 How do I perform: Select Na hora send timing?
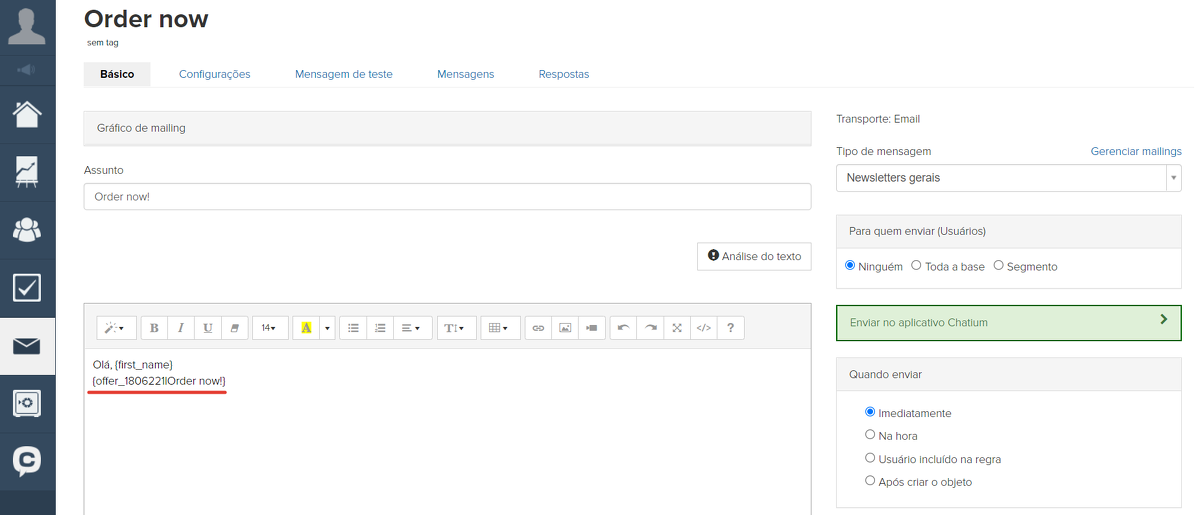click(870, 435)
